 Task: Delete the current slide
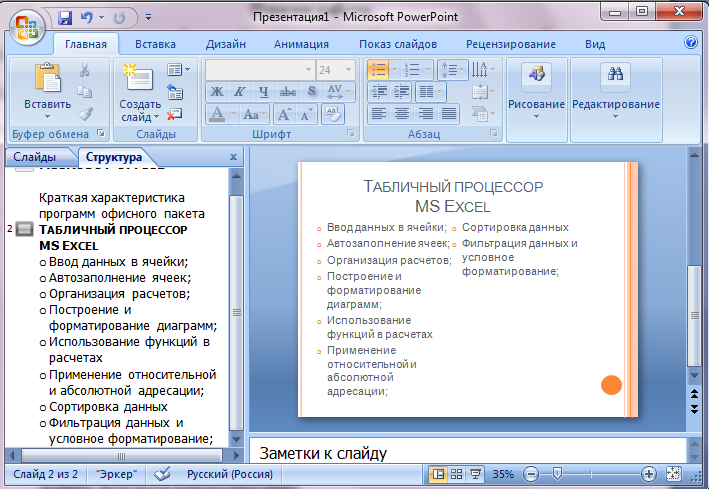pyautogui.click(x=175, y=114)
